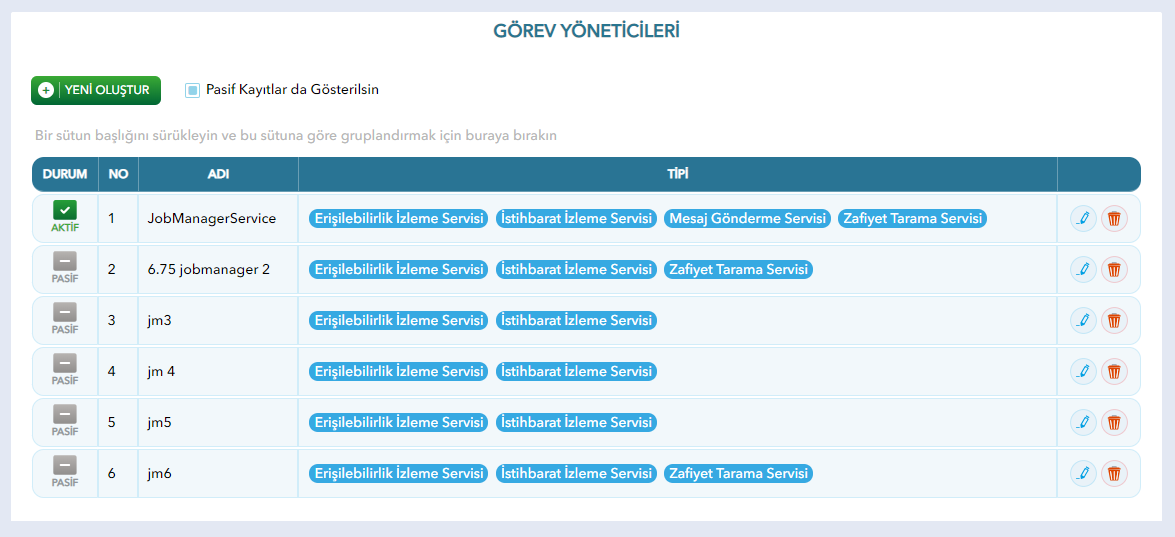Open the edit pencil on the jm3 row

(1083, 321)
